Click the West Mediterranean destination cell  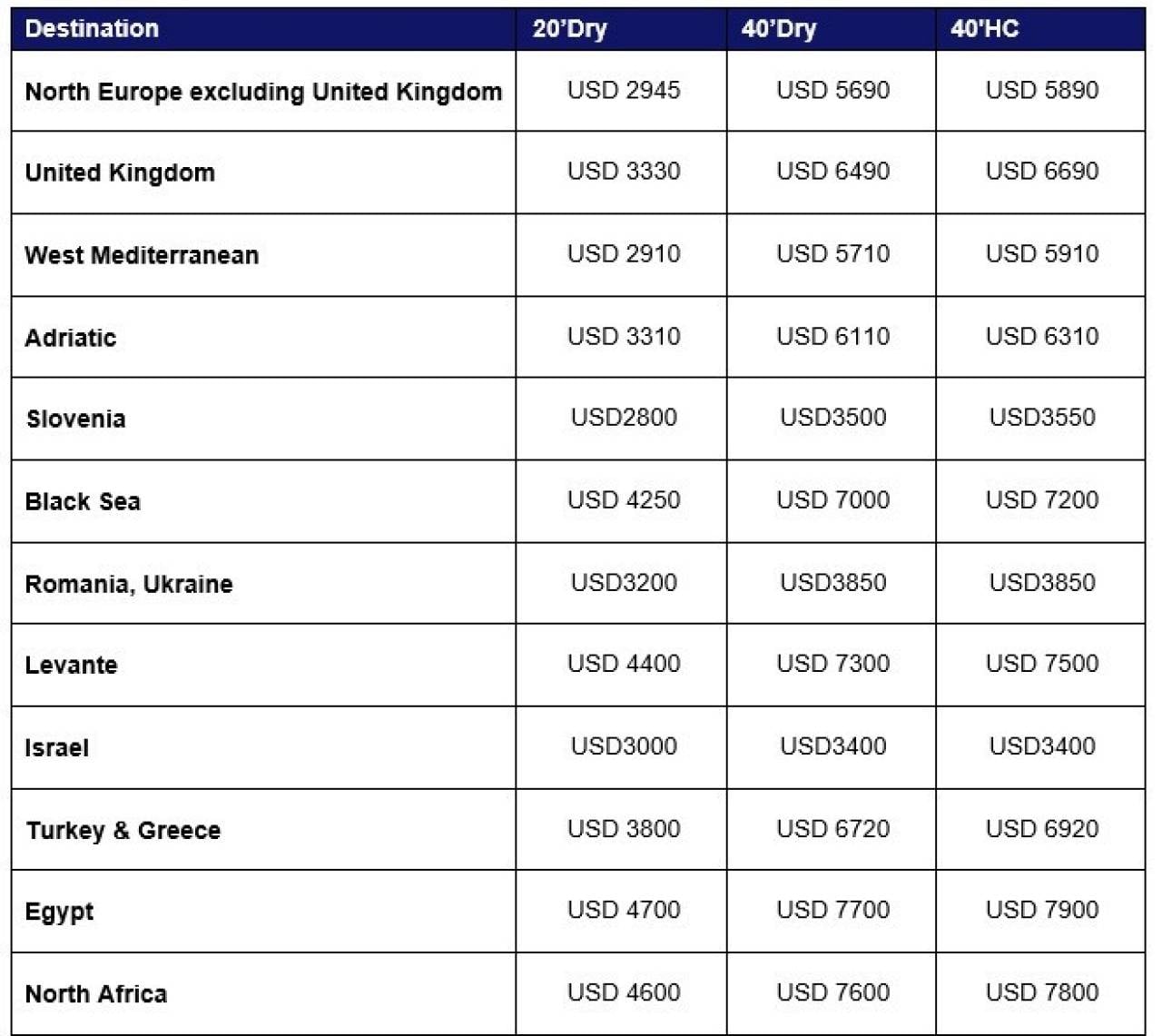point(263,255)
